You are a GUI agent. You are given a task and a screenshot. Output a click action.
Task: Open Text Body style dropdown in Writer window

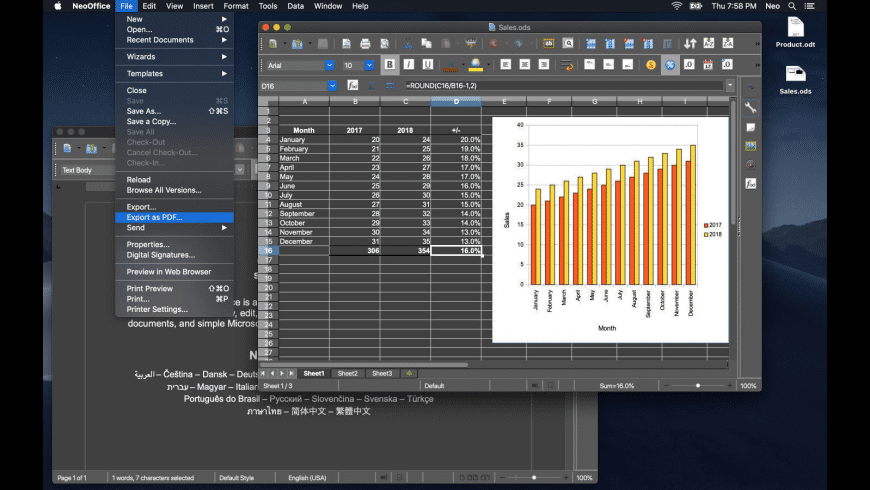pos(240,170)
